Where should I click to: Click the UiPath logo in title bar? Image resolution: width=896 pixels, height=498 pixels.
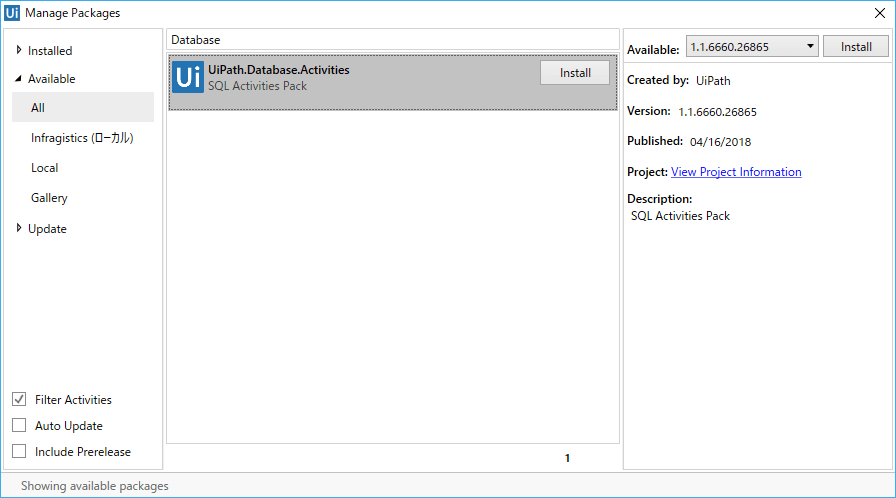[12, 13]
